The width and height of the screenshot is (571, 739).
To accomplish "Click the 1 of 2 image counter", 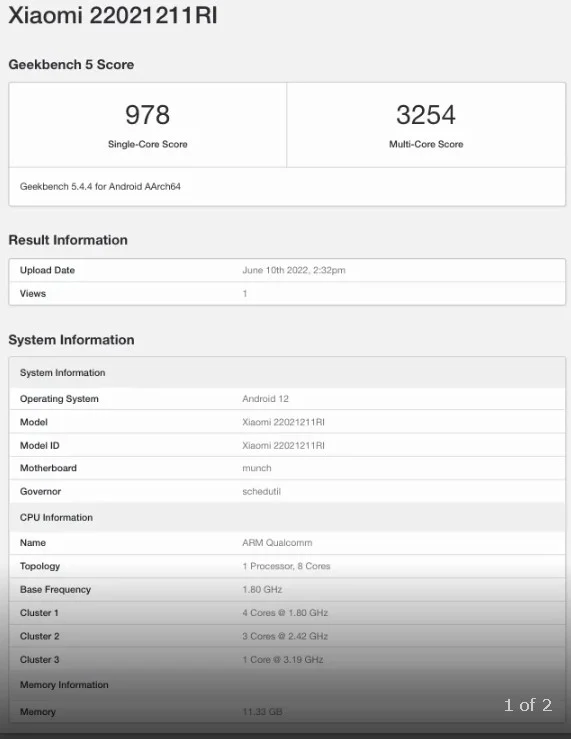I will click(528, 705).
